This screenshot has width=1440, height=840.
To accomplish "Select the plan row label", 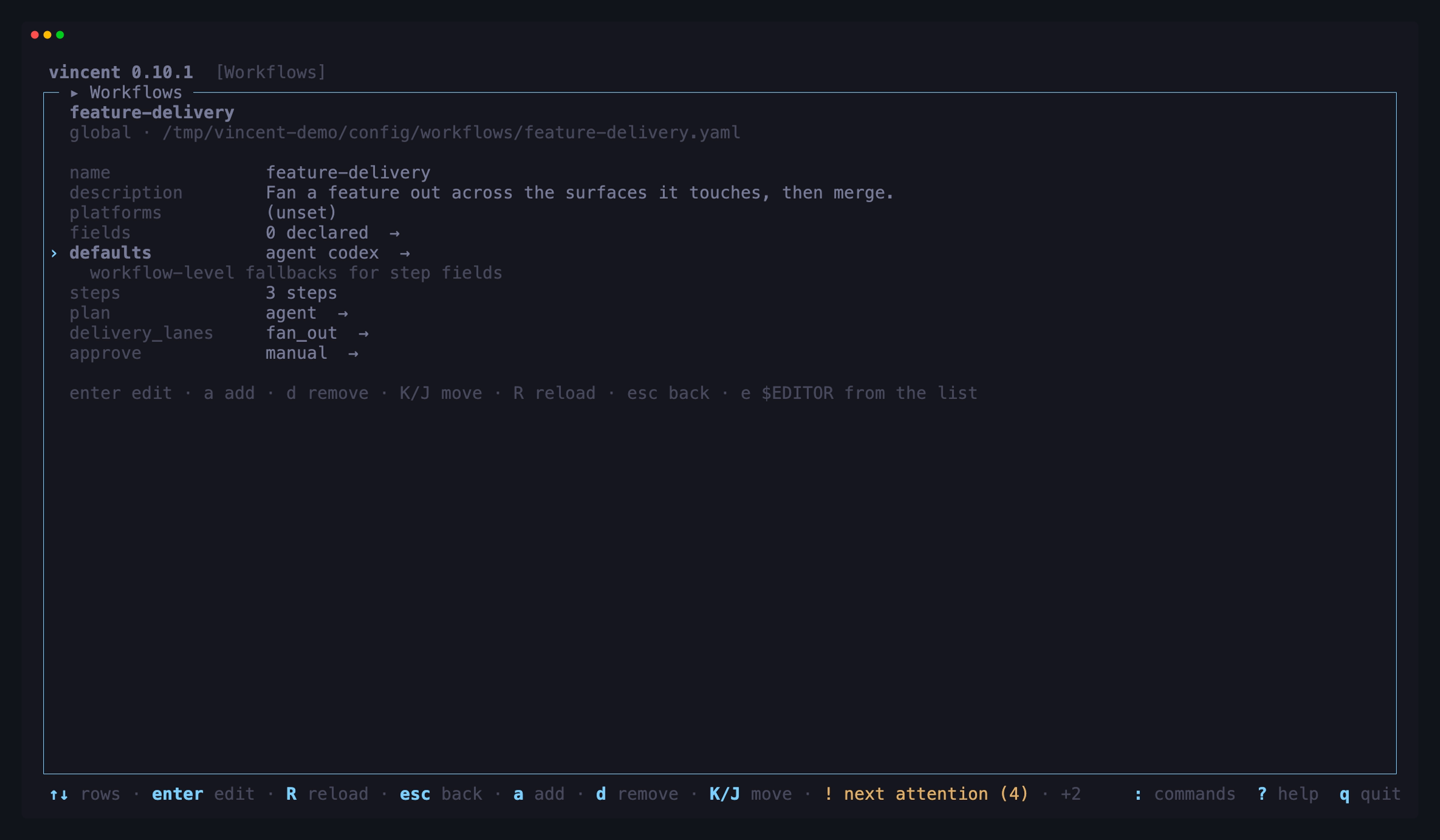I will 90,313.
